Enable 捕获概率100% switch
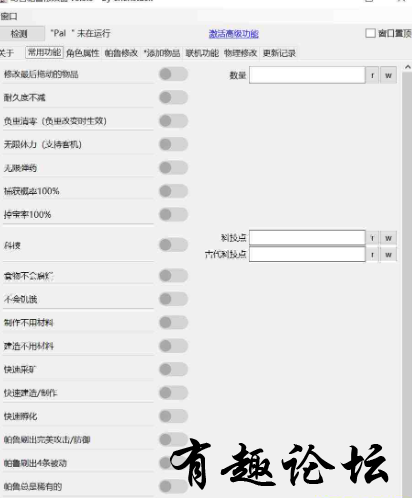 coord(173,191)
